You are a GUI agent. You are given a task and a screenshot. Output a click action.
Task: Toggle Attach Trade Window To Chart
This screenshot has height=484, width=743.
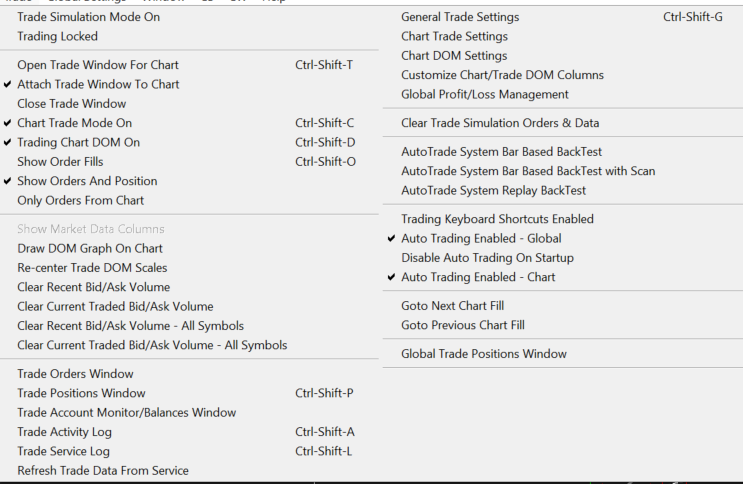click(98, 84)
